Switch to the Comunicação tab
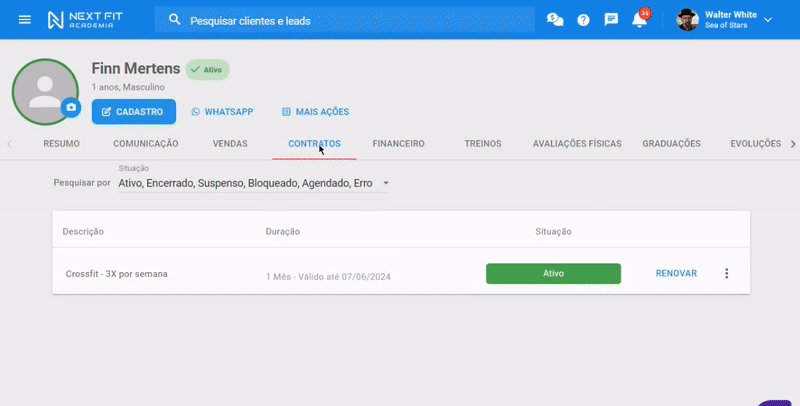Viewport: 800px width, 406px height. [x=146, y=144]
